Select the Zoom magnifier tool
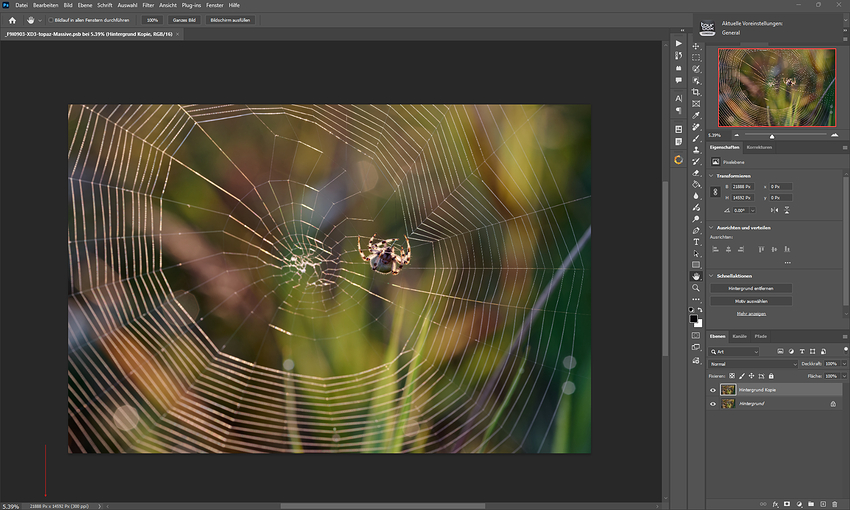This screenshot has width=850, height=510. tap(696, 288)
